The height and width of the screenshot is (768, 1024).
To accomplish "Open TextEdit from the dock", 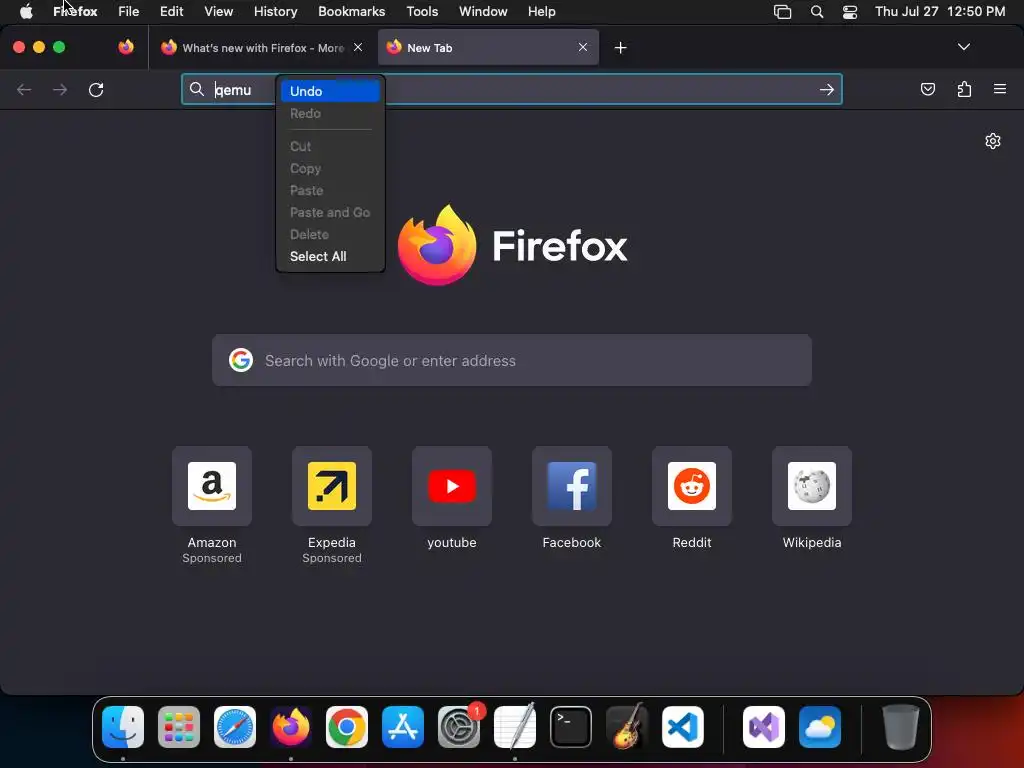I will (515, 727).
